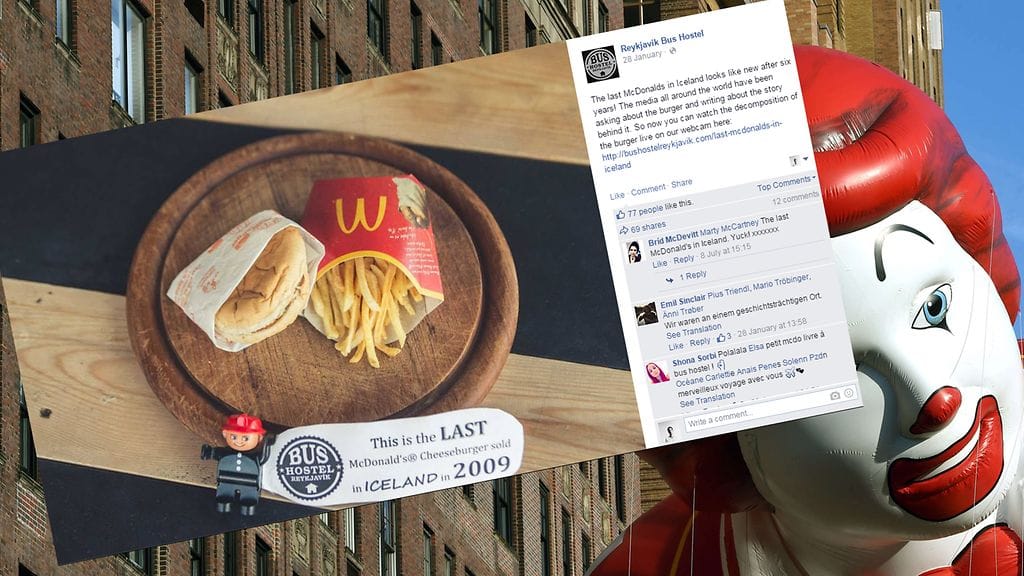Click Shona Sorbi's pink avatar
The width and height of the screenshot is (1024, 576).
pyautogui.click(x=657, y=373)
